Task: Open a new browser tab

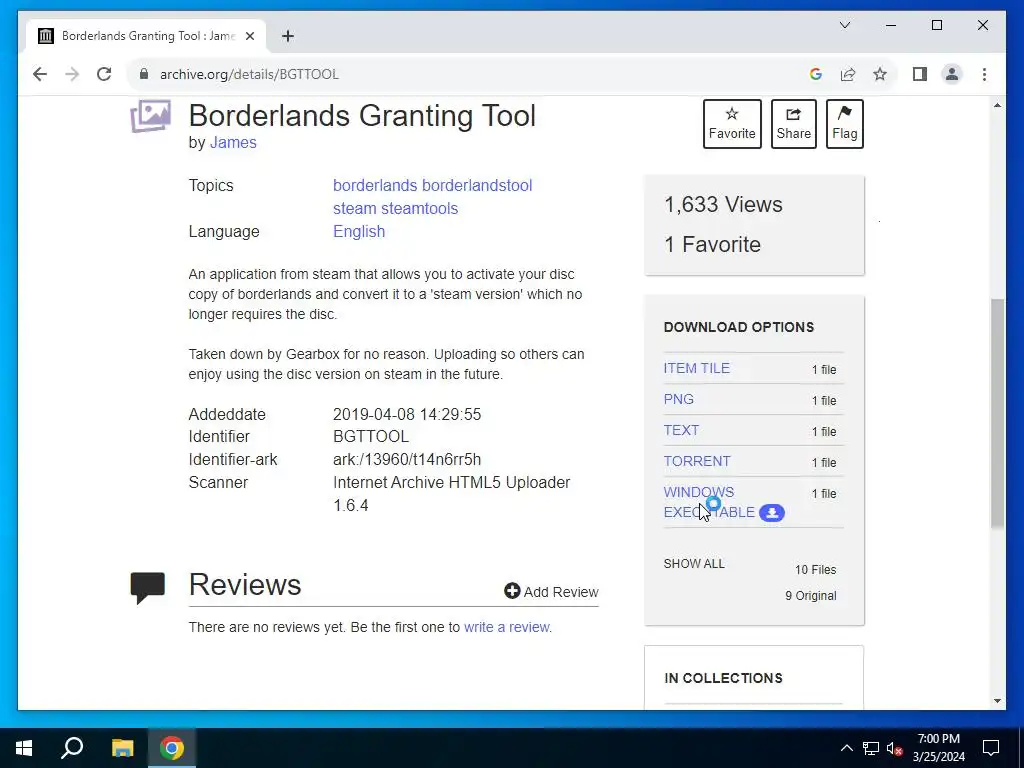Action: click(x=287, y=36)
